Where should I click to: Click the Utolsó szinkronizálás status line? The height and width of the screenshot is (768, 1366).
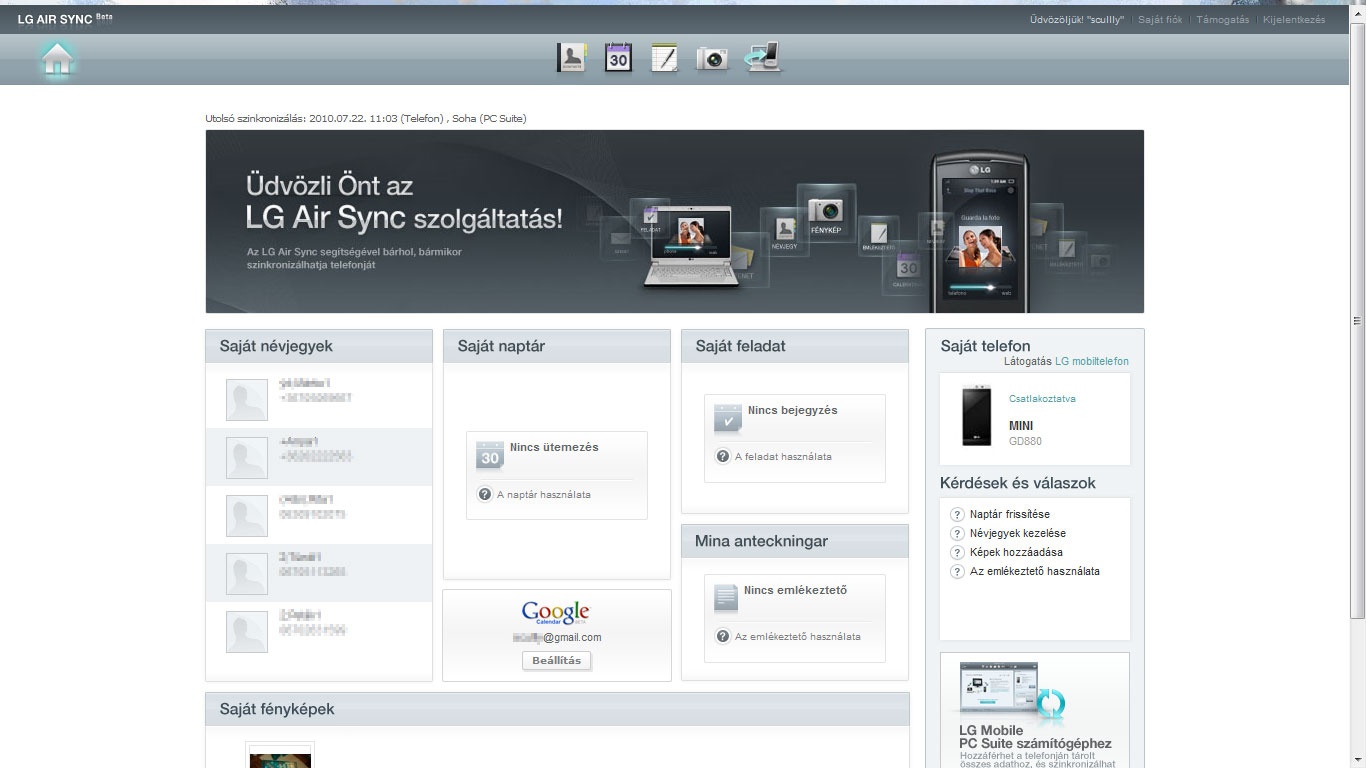(366, 119)
